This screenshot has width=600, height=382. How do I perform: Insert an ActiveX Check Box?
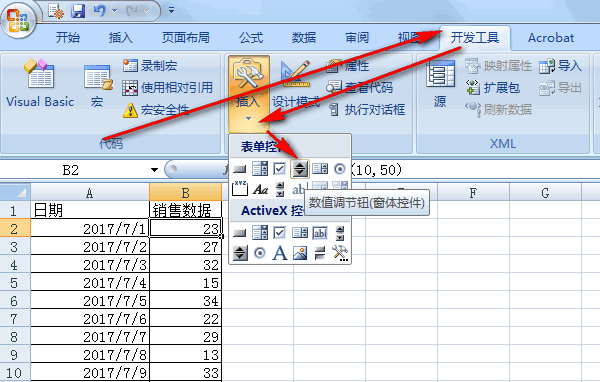click(x=280, y=232)
